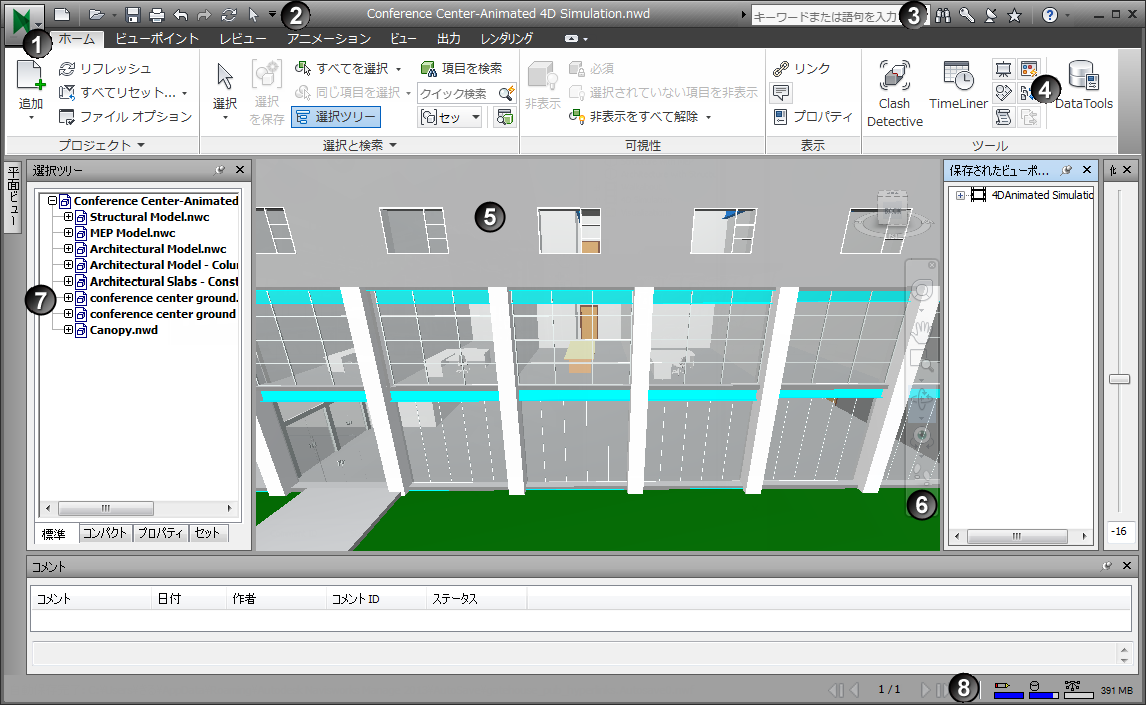
Task: Click the steering wheel icon on navigation bar
Action: 922,291
